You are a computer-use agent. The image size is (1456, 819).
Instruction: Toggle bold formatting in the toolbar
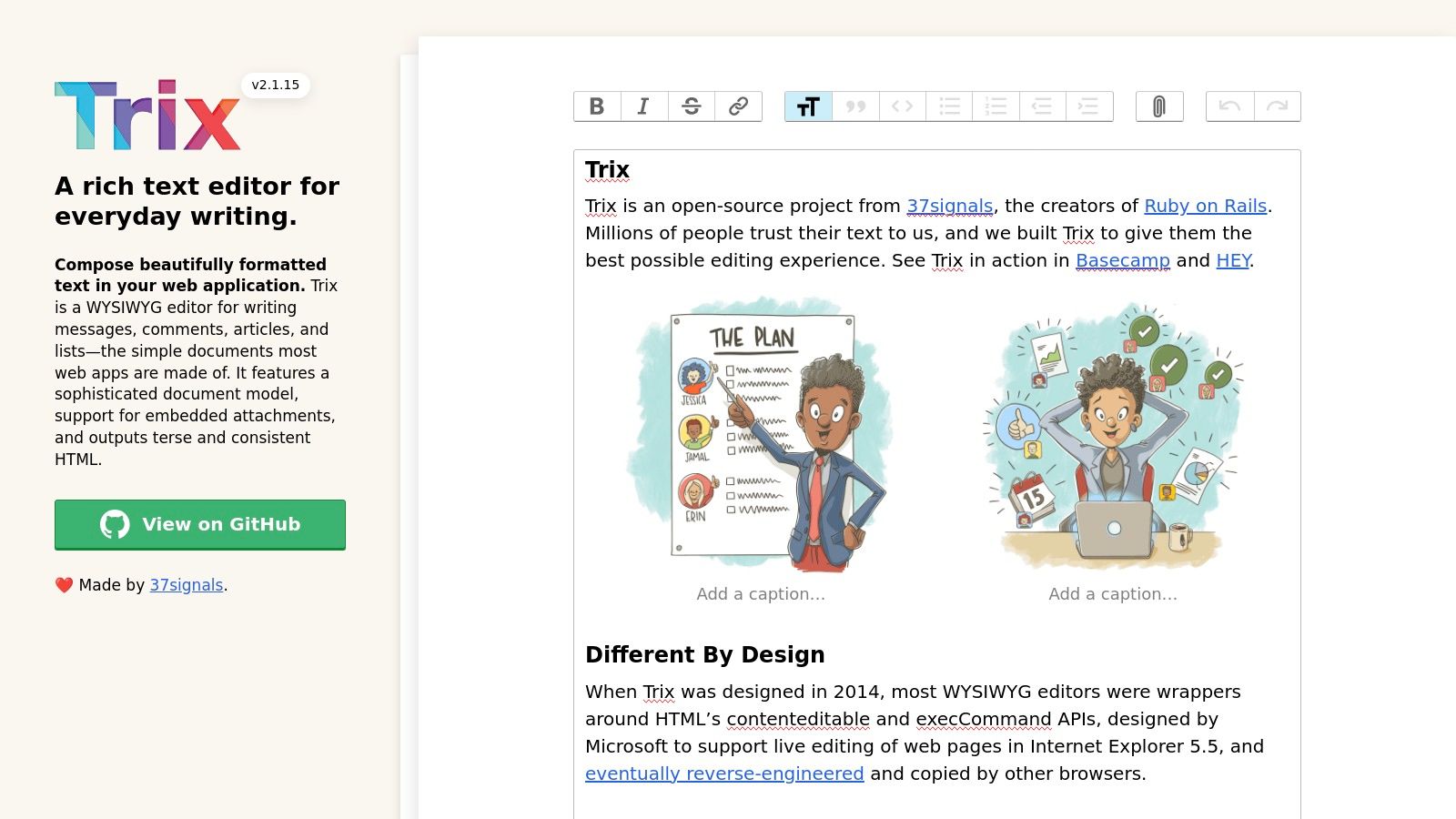pyautogui.click(x=597, y=106)
